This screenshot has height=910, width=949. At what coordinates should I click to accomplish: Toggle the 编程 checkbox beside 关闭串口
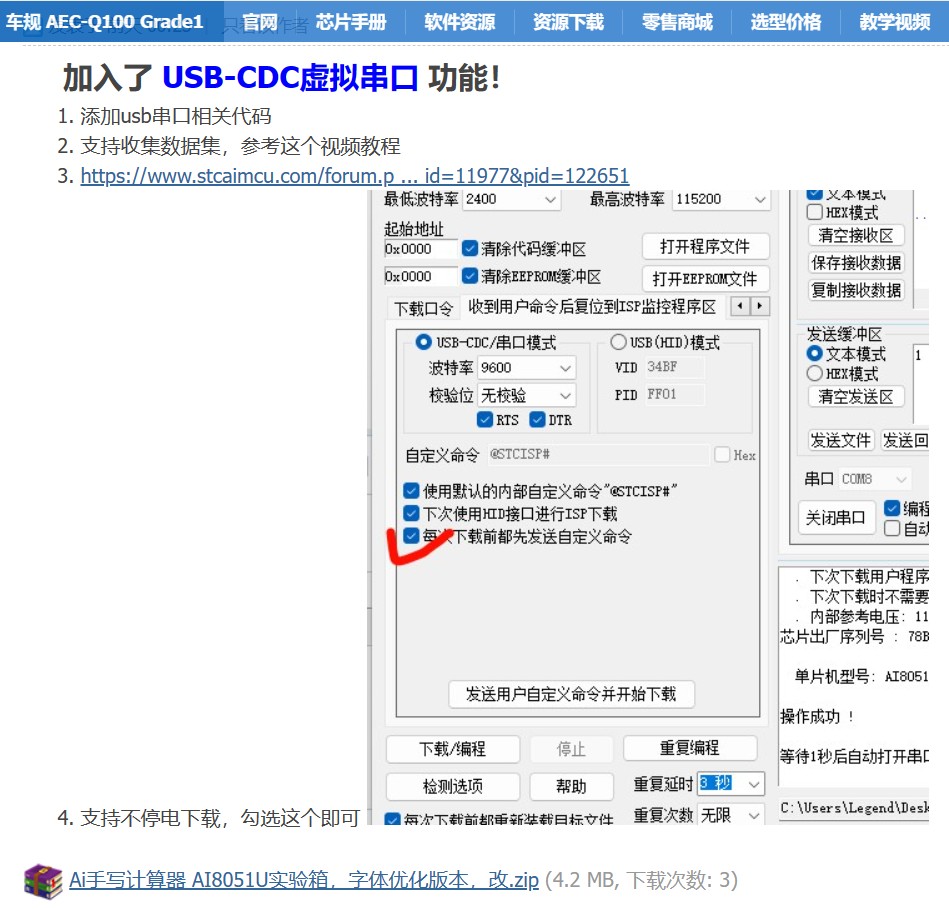pyautogui.click(x=892, y=508)
